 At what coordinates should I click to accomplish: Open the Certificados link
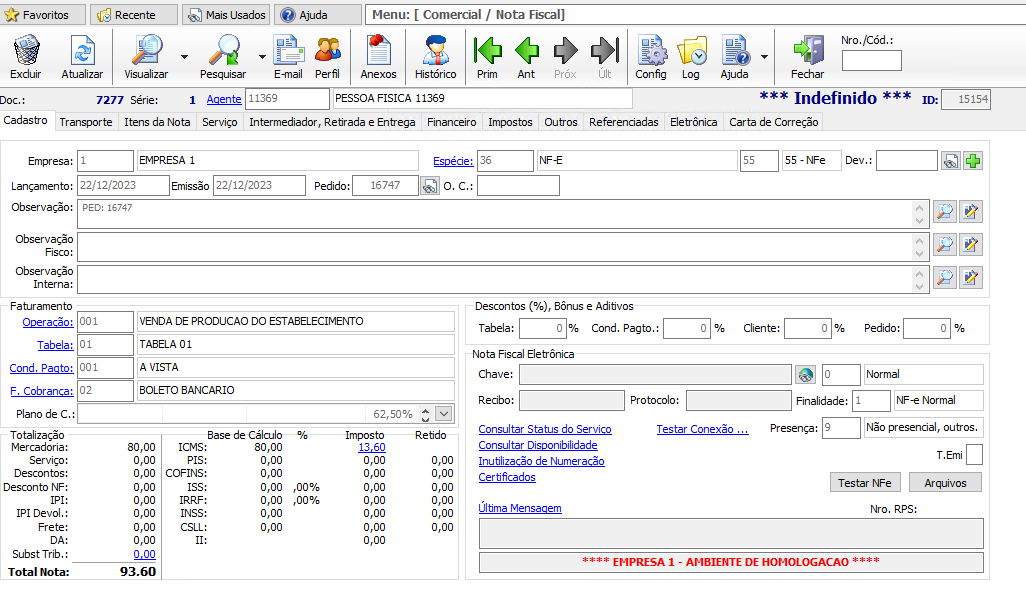click(x=507, y=477)
